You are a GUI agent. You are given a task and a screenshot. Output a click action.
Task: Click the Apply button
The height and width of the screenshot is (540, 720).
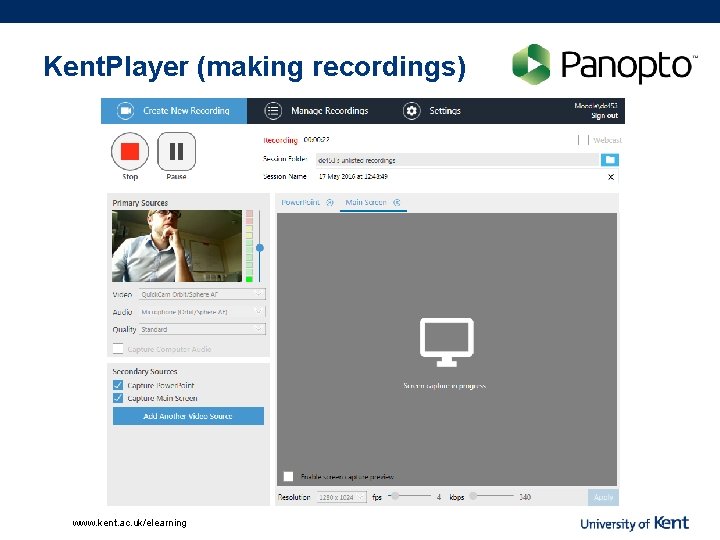point(603,497)
